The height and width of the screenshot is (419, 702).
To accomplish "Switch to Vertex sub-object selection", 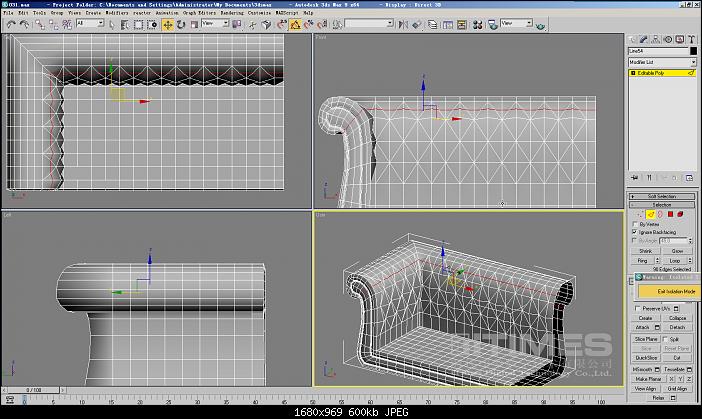I will 641,214.
